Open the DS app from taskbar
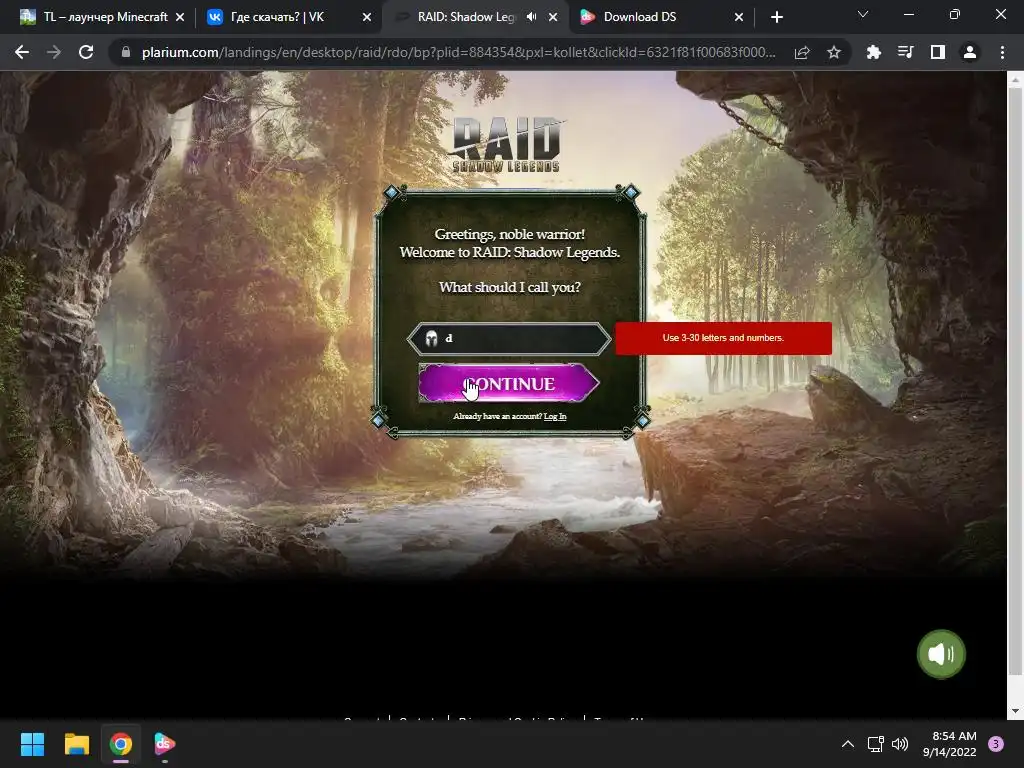Image resolution: width=1024 pixels, height=768 pixels. pos(164,744)
